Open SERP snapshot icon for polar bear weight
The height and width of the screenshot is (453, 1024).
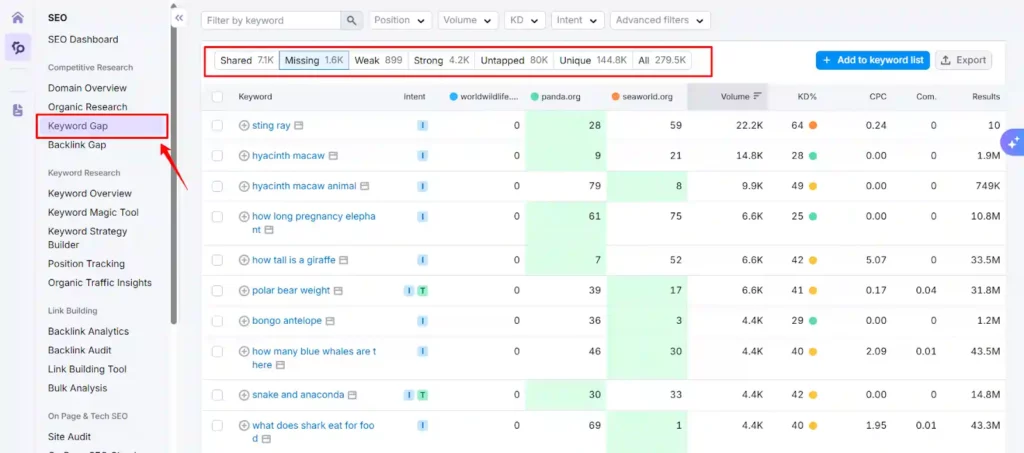click(338, 290)
